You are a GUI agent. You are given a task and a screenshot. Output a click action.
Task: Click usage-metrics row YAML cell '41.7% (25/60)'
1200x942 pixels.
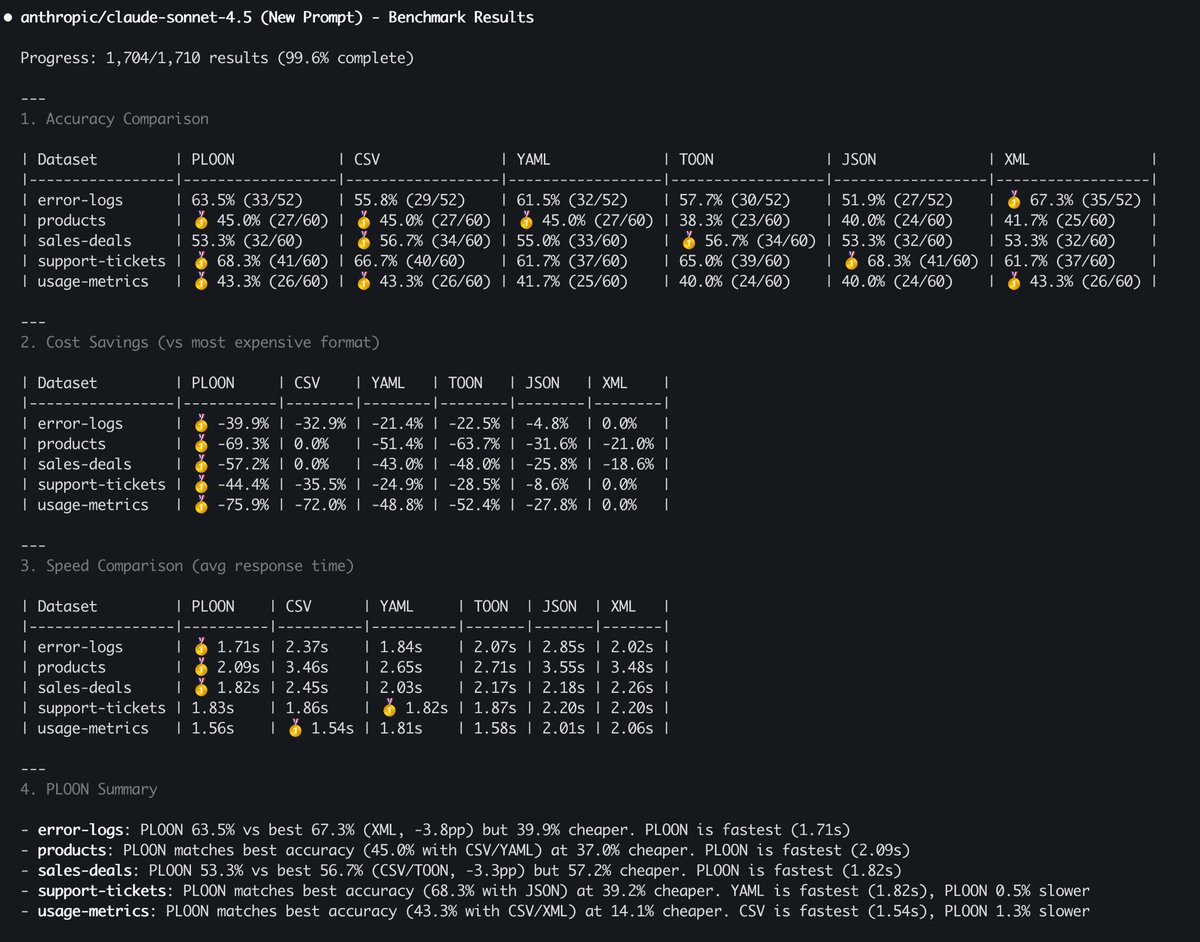coord(573,281)
